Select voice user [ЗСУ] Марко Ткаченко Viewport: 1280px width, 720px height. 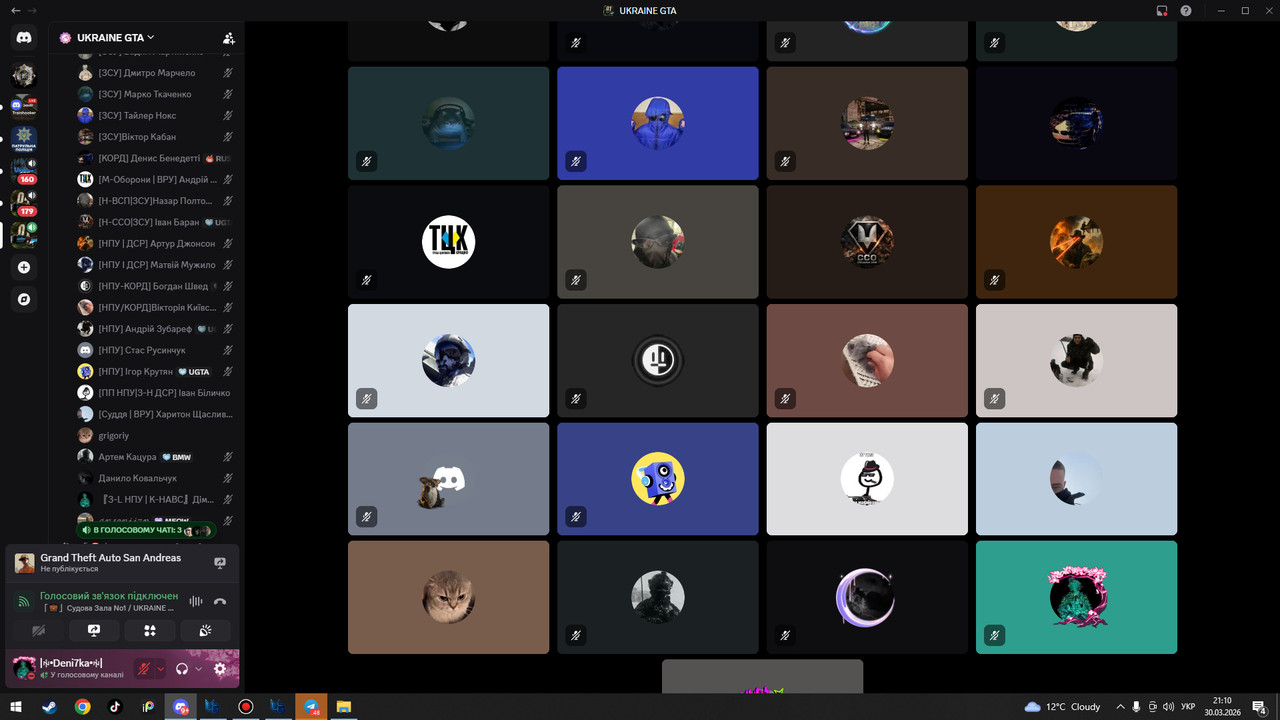(155, 94)
